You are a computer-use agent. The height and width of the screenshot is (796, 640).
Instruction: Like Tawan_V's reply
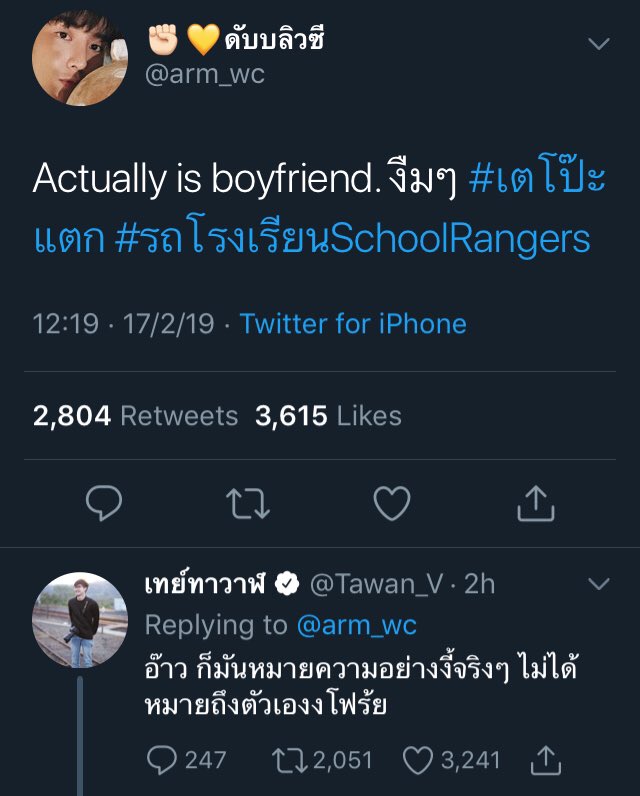point(417,760)
